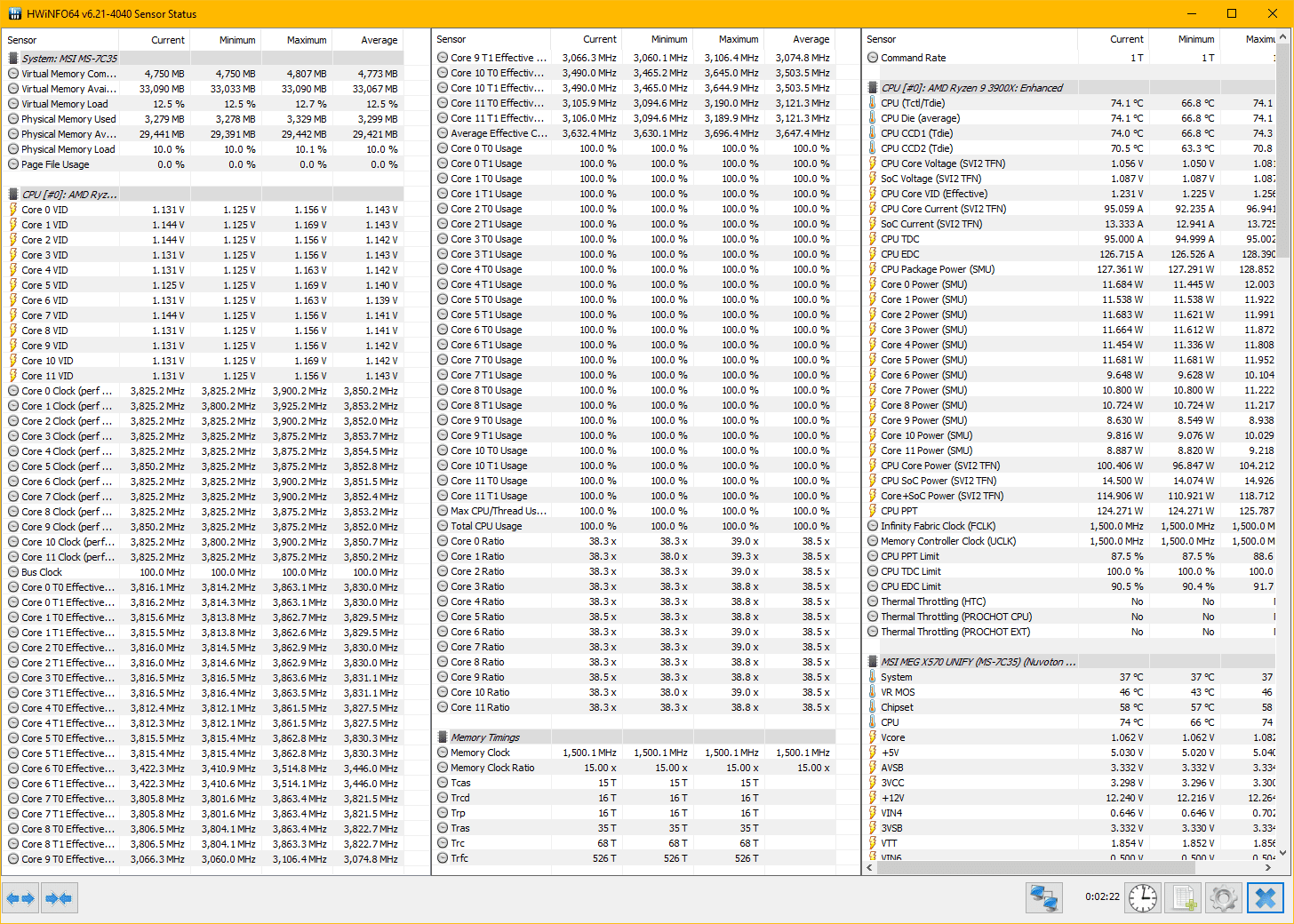Viewport: 1294px width, 924px height.
Task: Close sensor status with the blue X button
Action: (x=1266, y=898)
